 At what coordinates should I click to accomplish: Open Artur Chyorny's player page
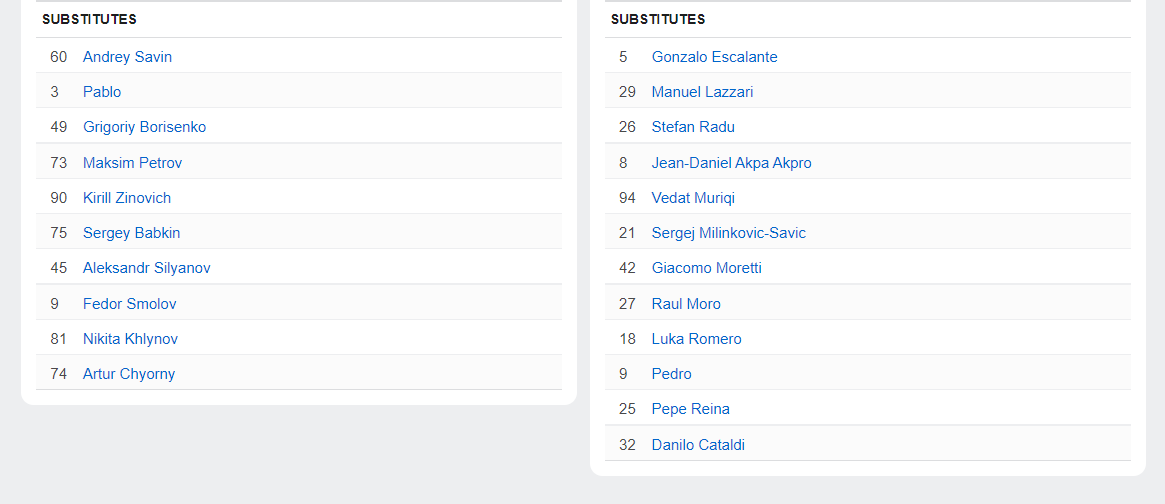tap(129, 374)
